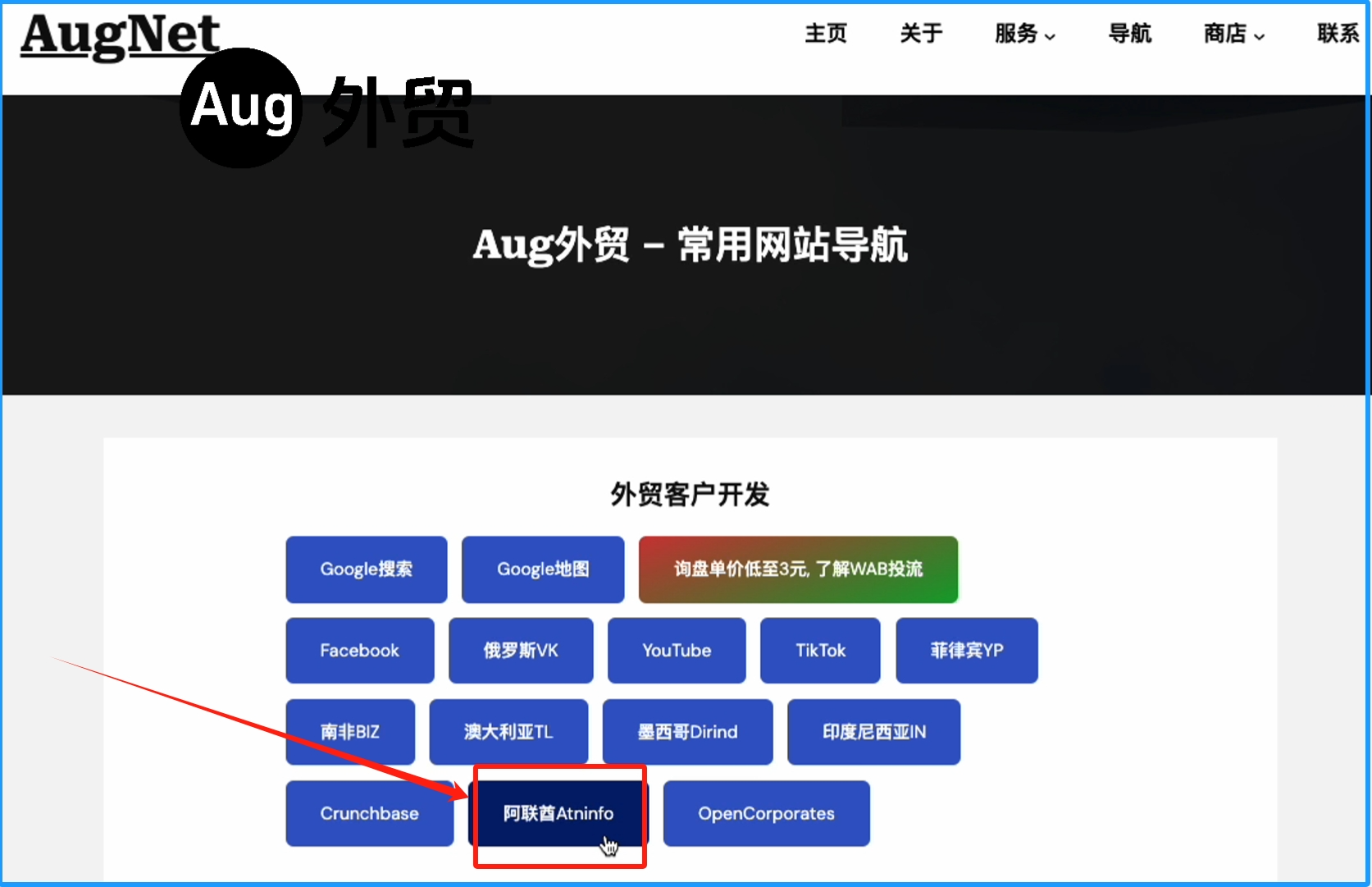The image size is (1372, 887).
Task: Click the 询盘单价低至3元 WAB投流 banner button
Action: (x=799, y=569)
